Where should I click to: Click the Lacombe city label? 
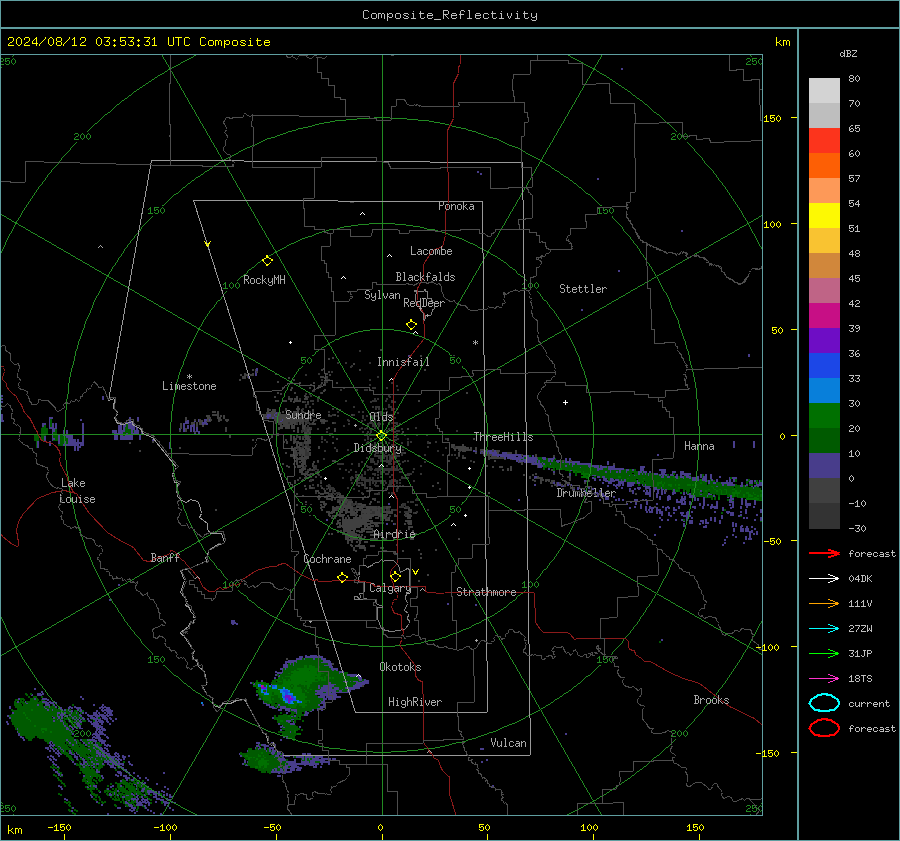[431, 251]
